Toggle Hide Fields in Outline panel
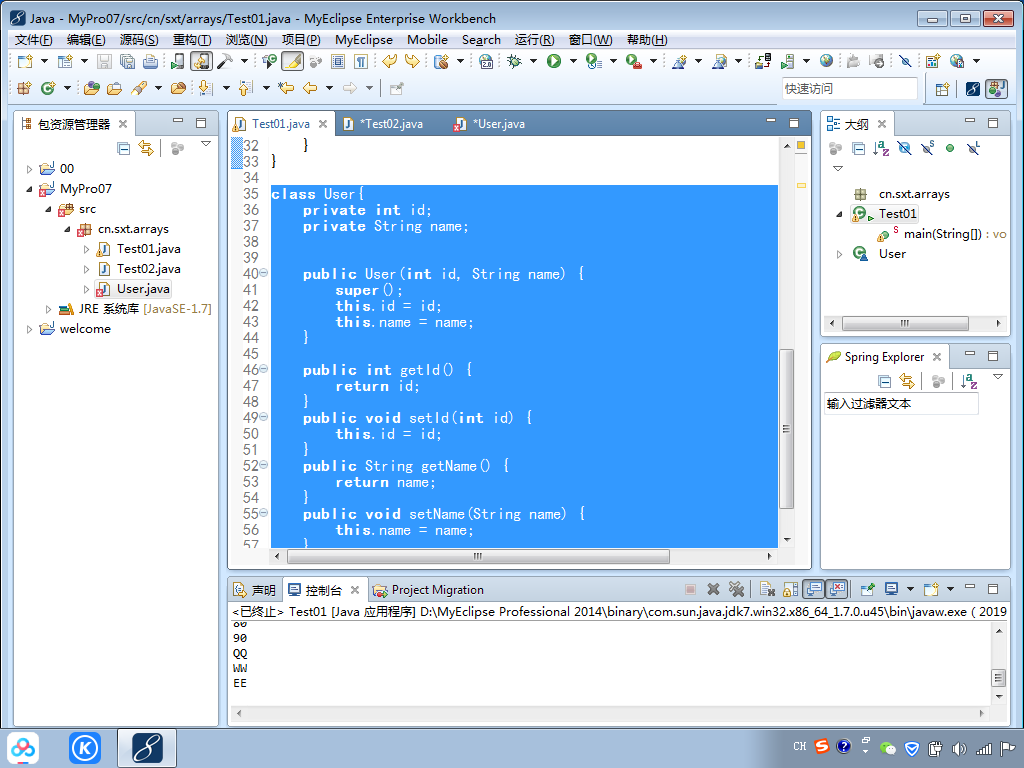Screen dimensions: 1024x768 click(x=904, y=148)
